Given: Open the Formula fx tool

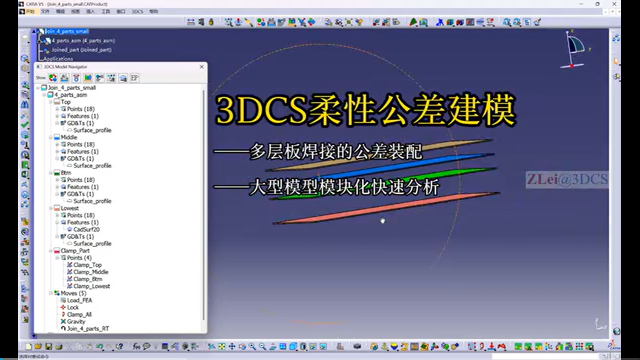Looking at the screenshot, I should click(136, 347).
